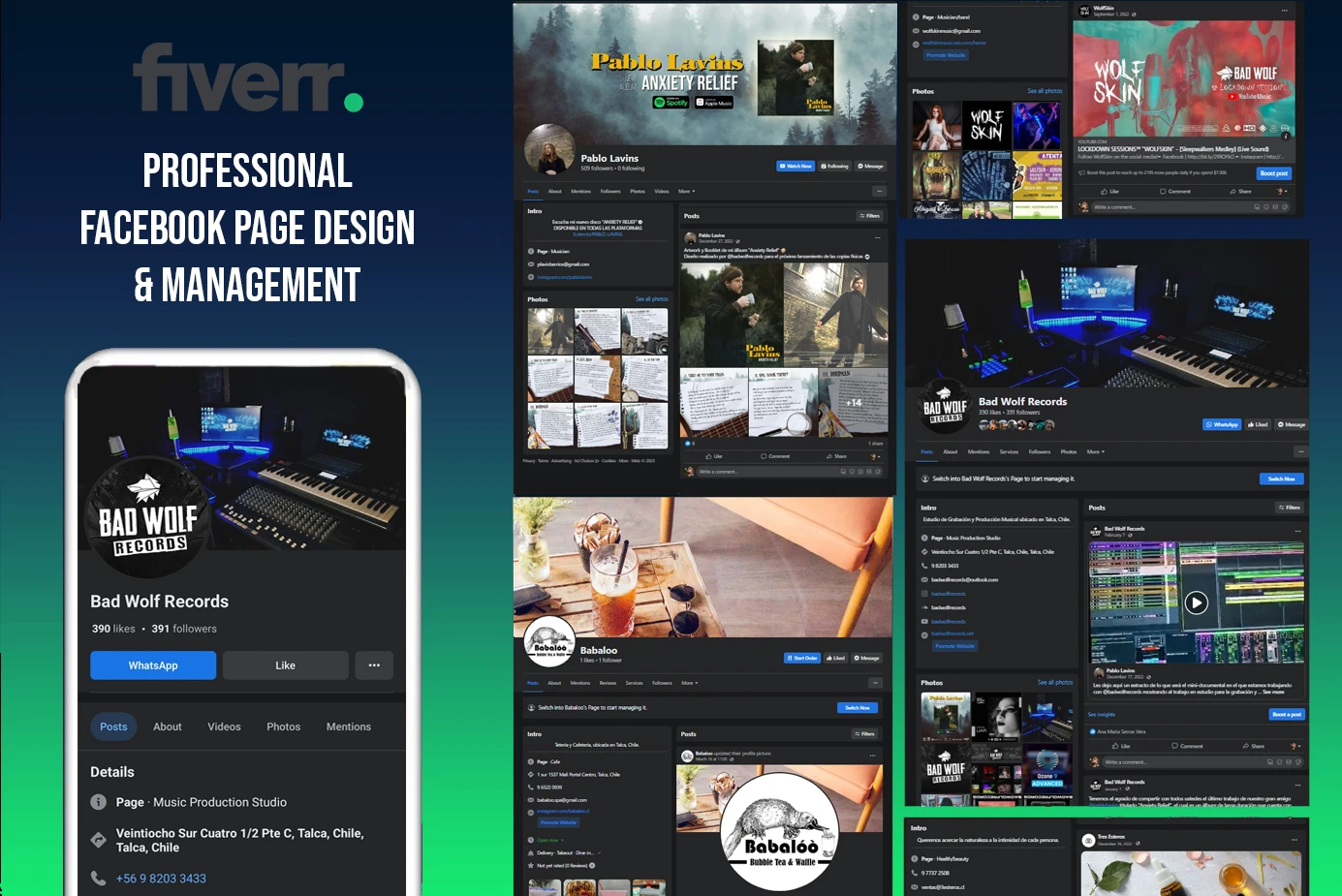Click Share under the Pablo Lavins post
This screenshot has width=1342, height=896.
pos(836,456)
